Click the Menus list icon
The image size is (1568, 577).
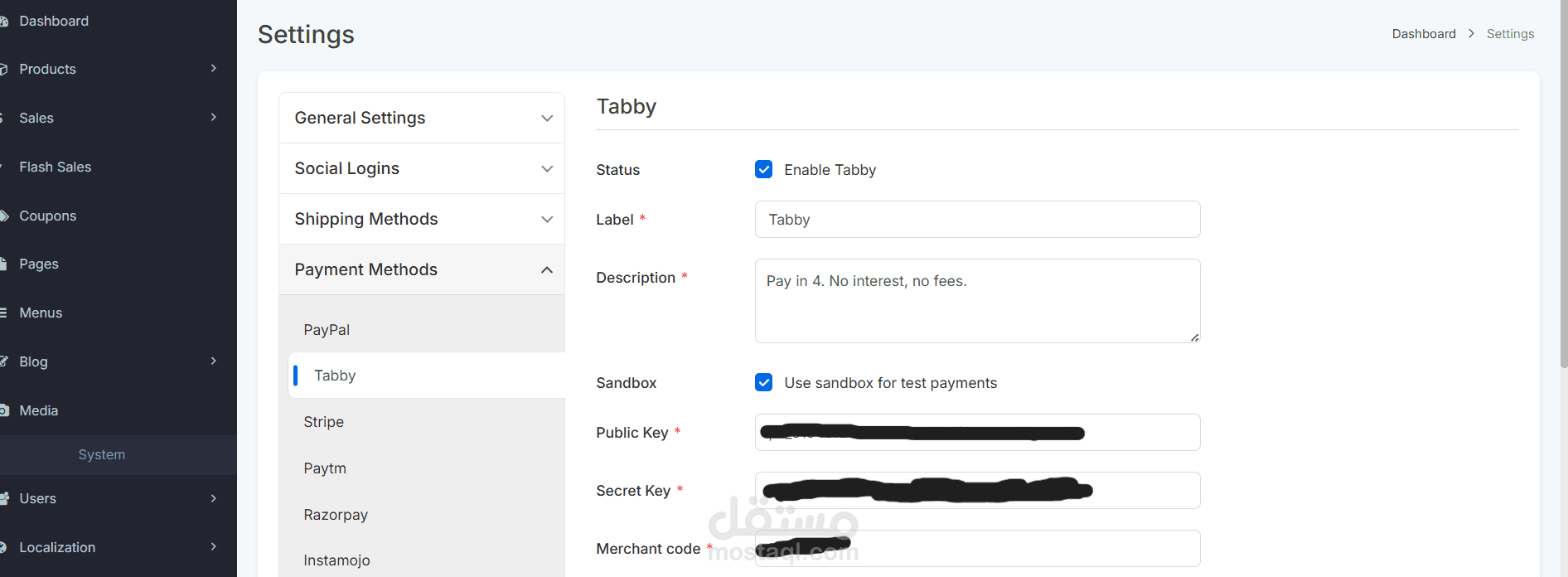pos(3,313)
